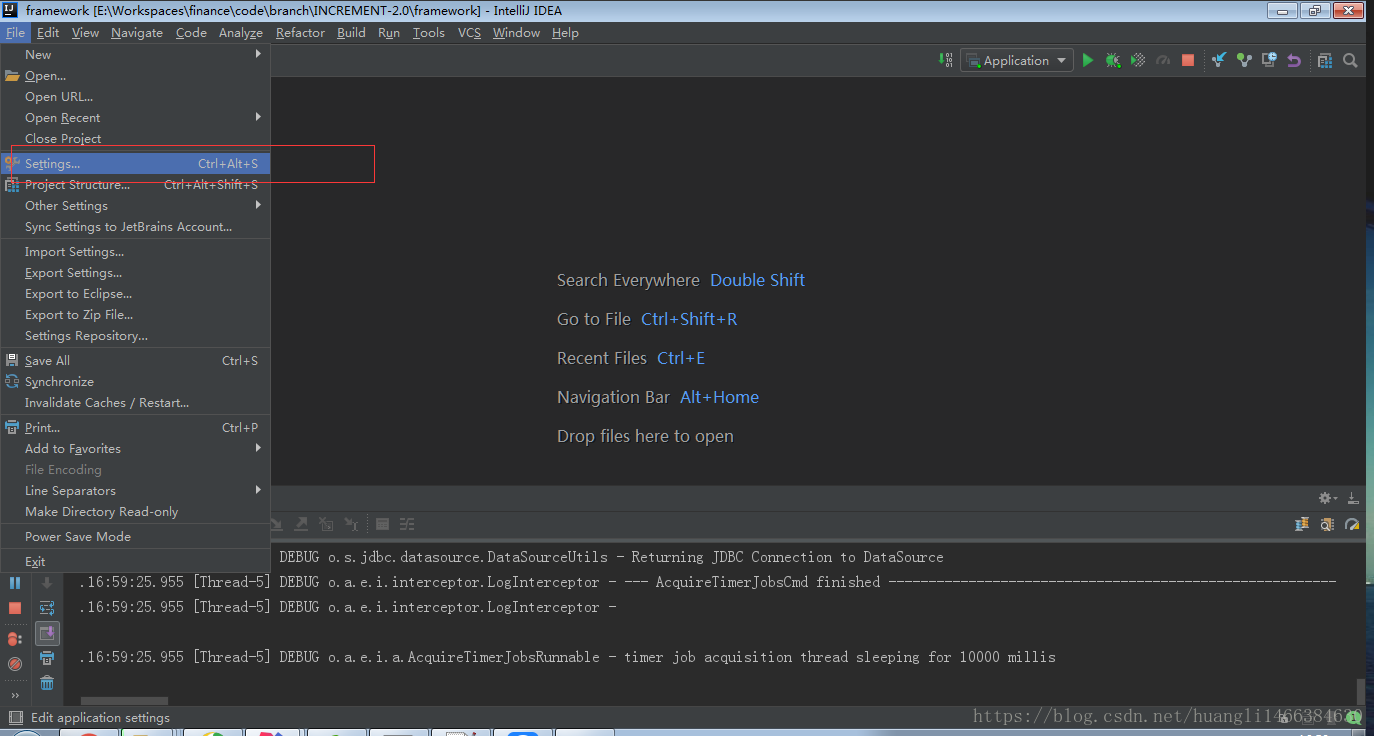Click the console horizontal scrollbar thumb
Image resolution: width=1374 pixels, height=736 pixels.
click(x=124, y=701)
